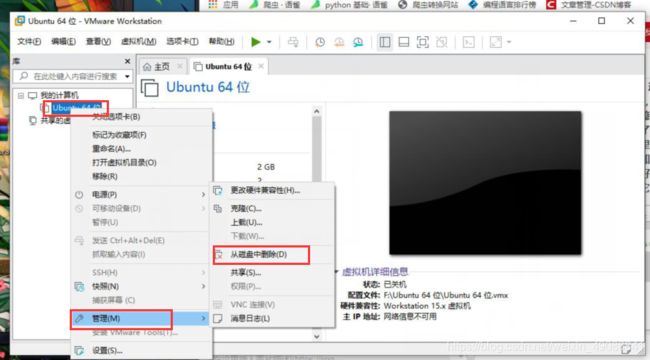
Task: Open the 虚拟机(M) menu
Action: point(138,42)
